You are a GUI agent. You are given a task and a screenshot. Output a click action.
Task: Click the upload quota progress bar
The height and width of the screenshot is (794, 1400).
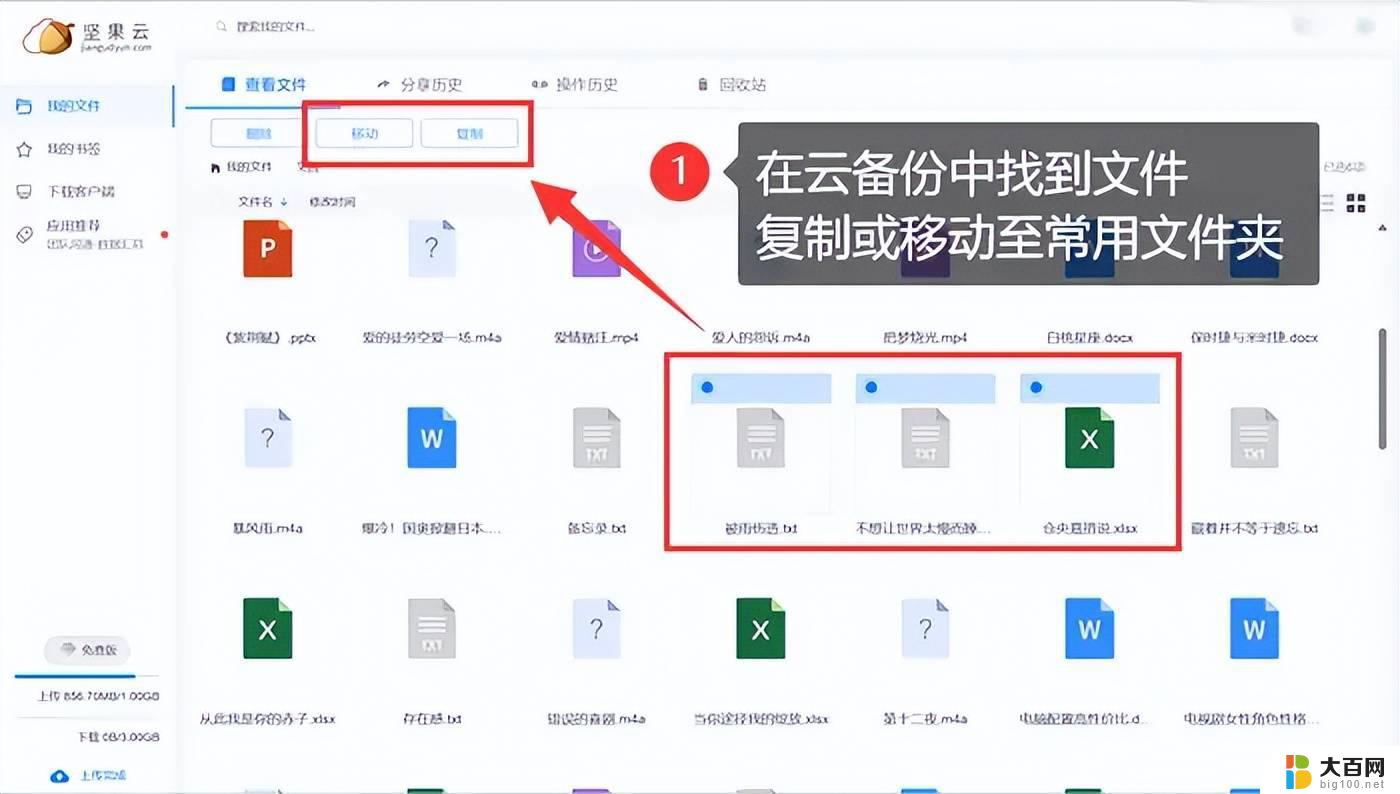tap(87, 678)
